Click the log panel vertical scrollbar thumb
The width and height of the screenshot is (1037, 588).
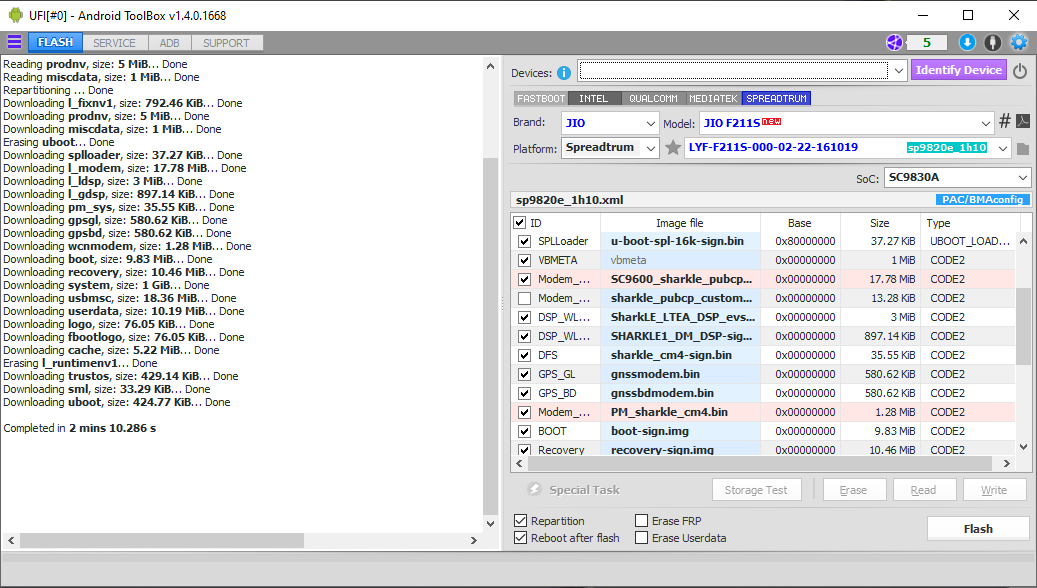490,336
